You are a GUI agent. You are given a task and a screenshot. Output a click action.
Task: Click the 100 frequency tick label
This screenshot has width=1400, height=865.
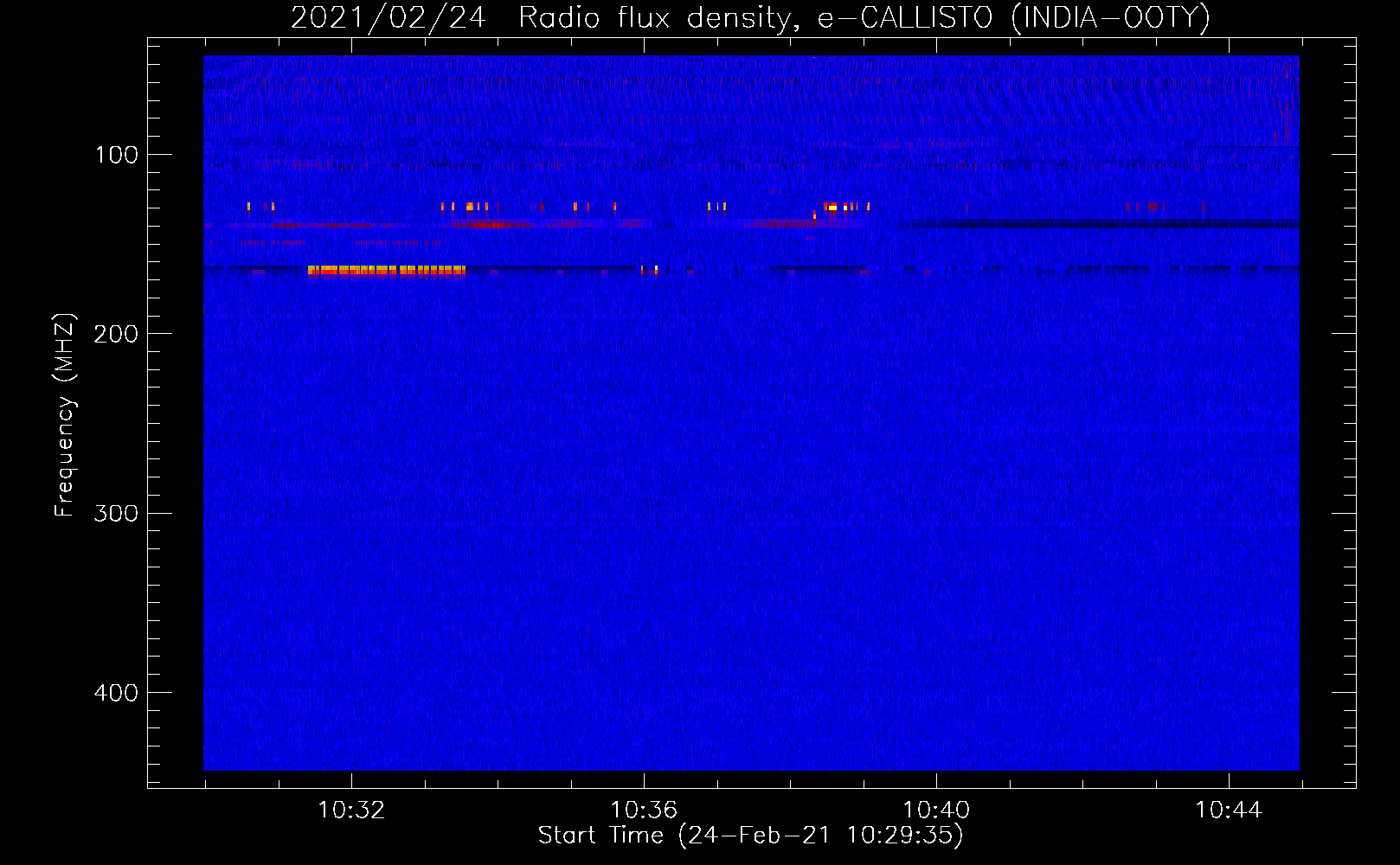[116, 155]
